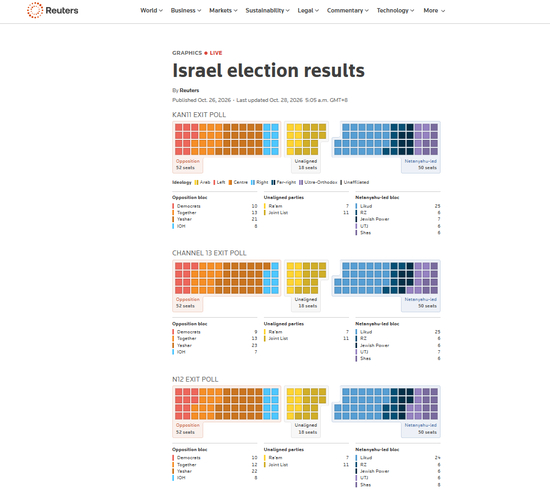The image size is (550, 489).
Task: Click the Likud row in KAN11 poll table
Action: (x=398, y=206)
